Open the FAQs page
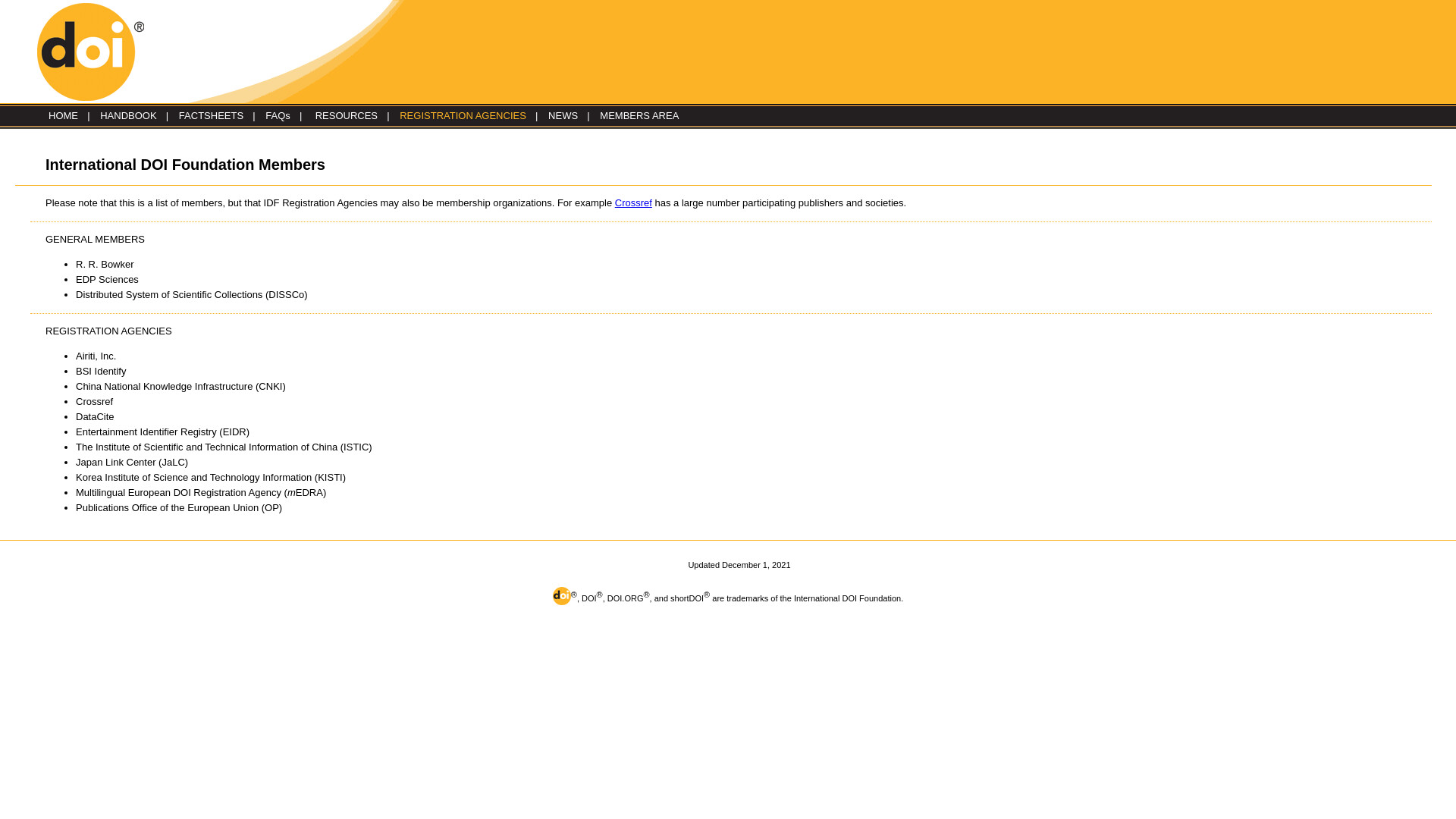Screen dimensions: 1456x819 pos(278,116)
